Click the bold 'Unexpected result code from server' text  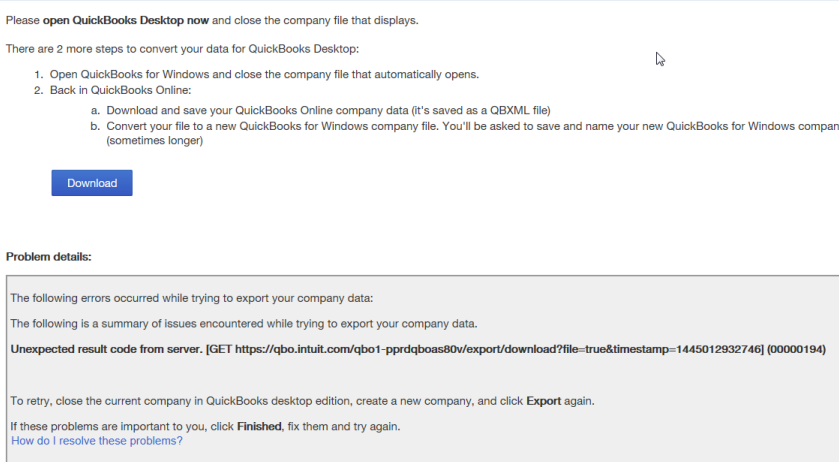[106, 350]
